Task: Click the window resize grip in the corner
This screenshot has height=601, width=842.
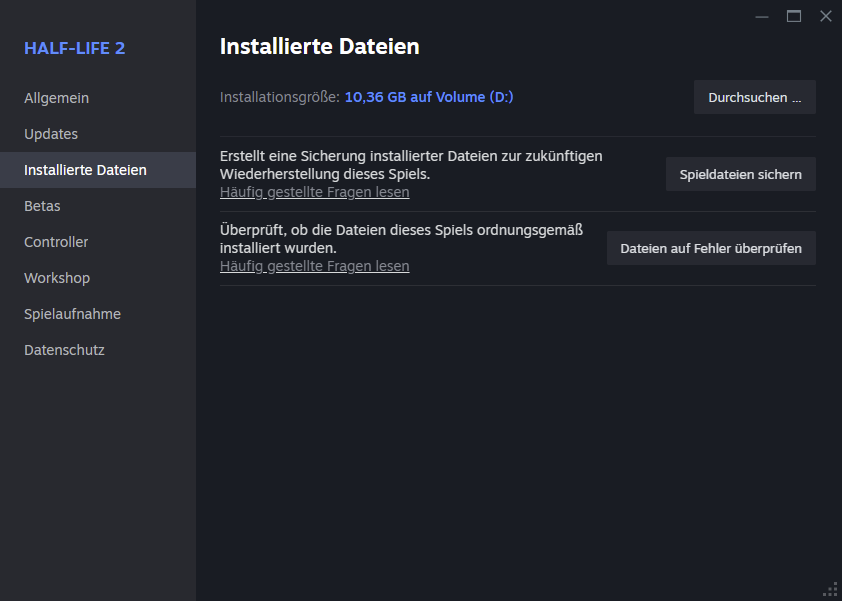Action: (x=830, y=589)
